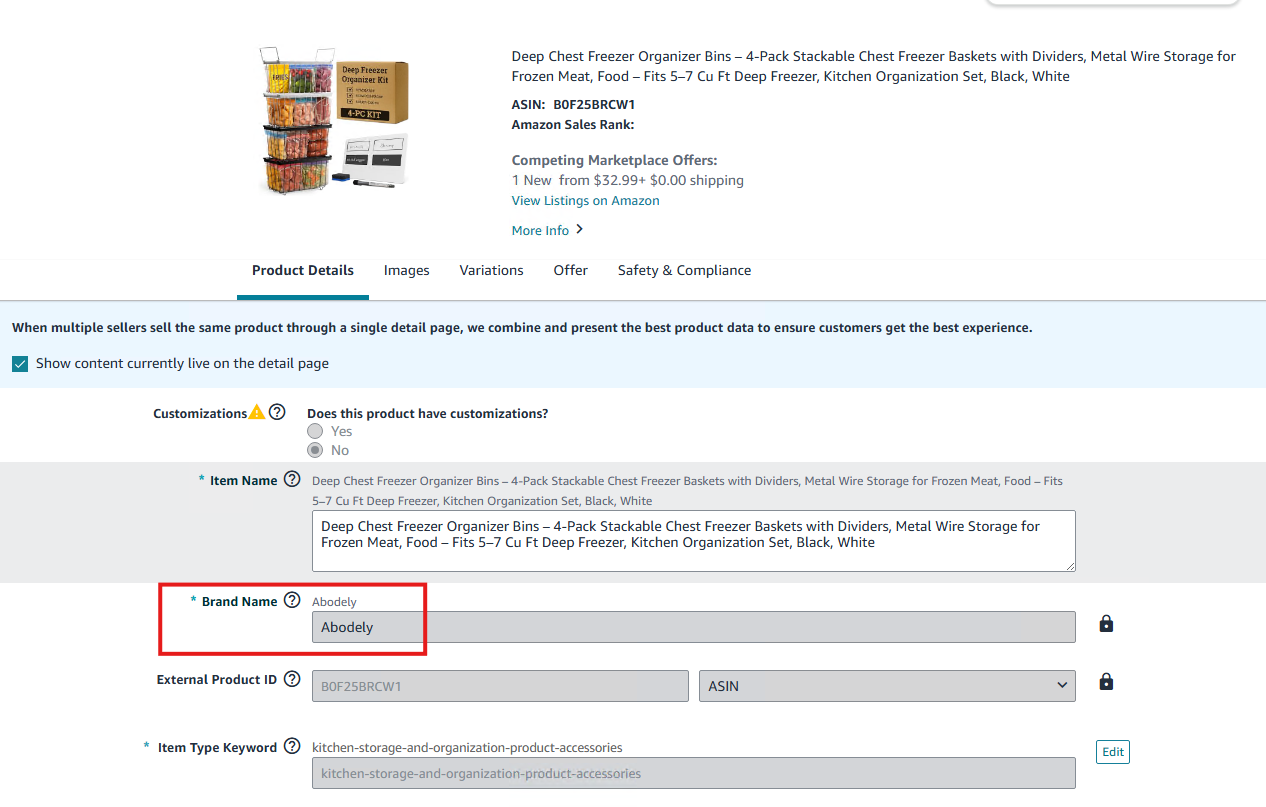Select No for product customizations

(x=316, y=450)
